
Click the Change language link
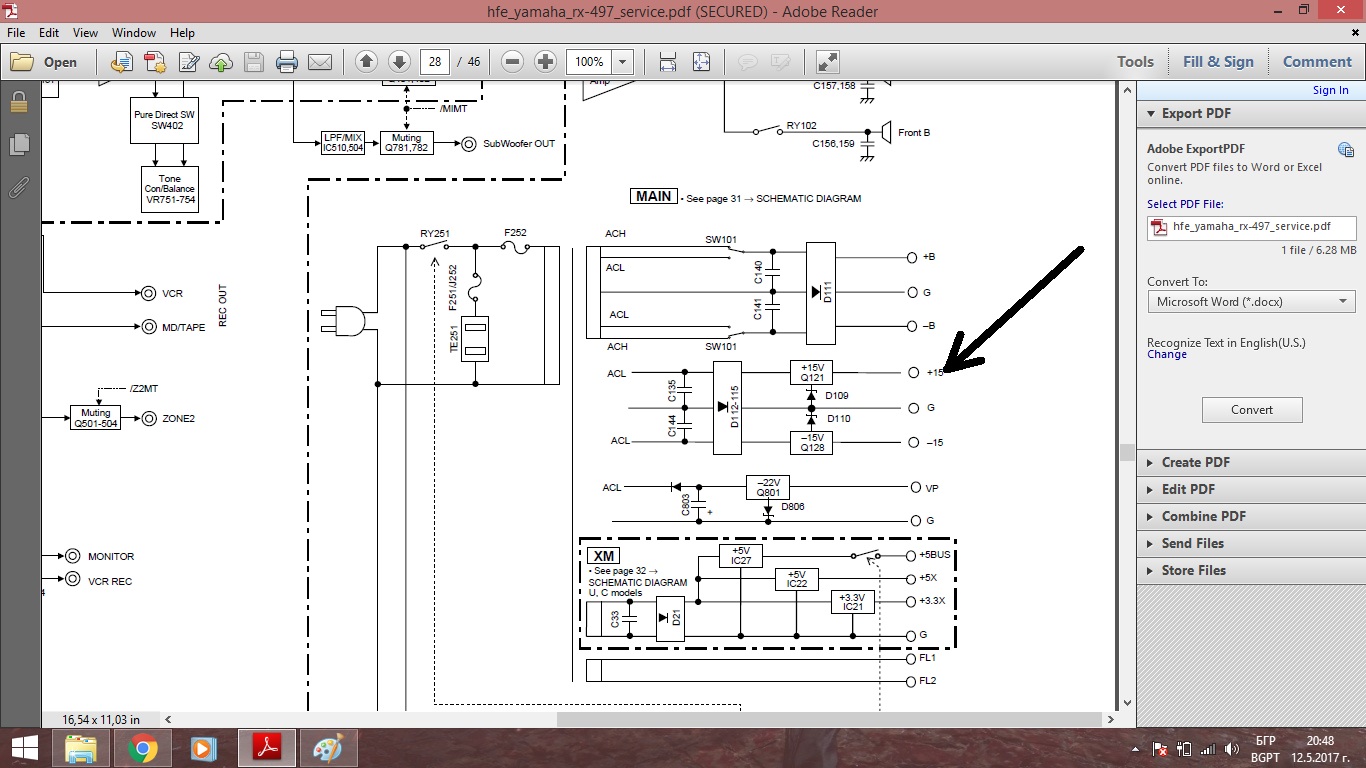[1167, 355]
